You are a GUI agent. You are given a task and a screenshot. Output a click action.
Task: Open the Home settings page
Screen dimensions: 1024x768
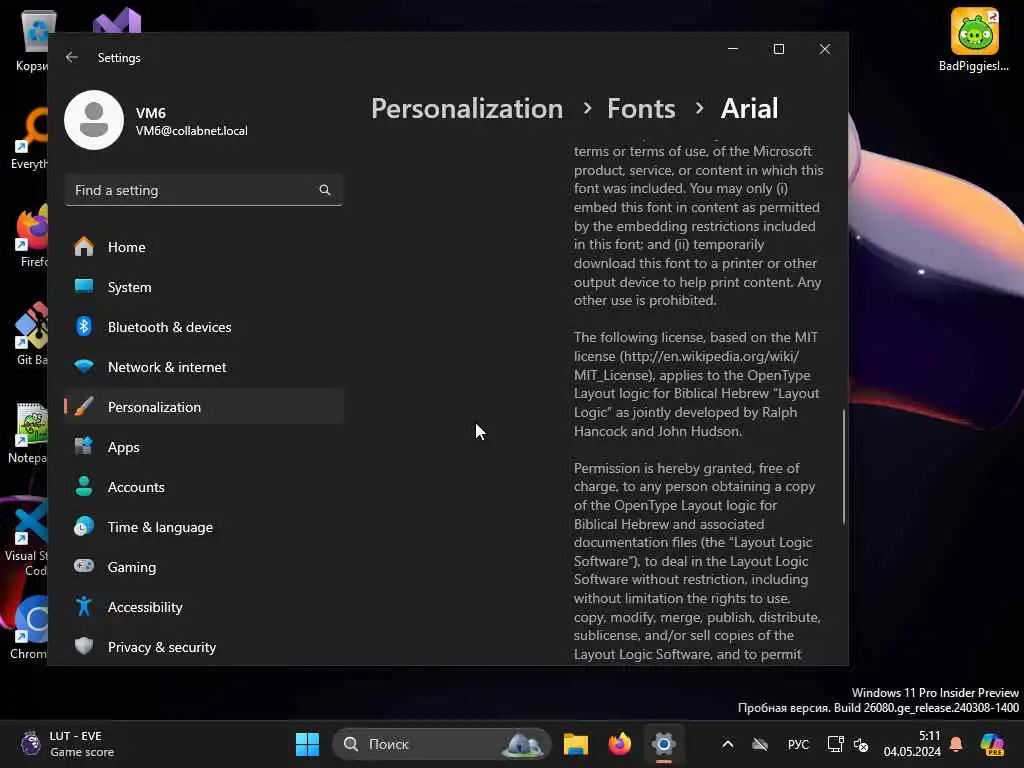(x=204, y=247)
